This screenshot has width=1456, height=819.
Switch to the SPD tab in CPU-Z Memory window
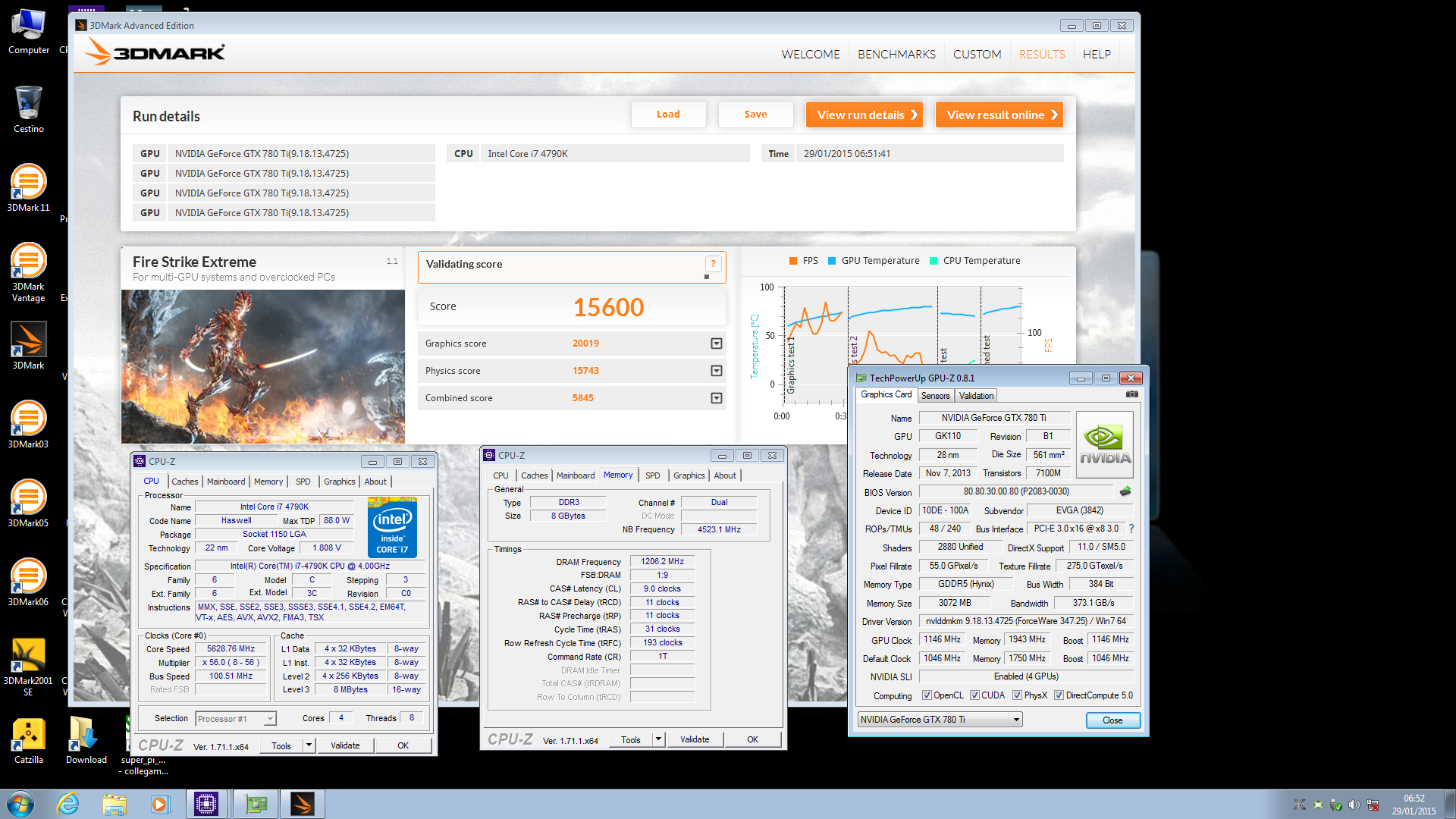(652, 475)
